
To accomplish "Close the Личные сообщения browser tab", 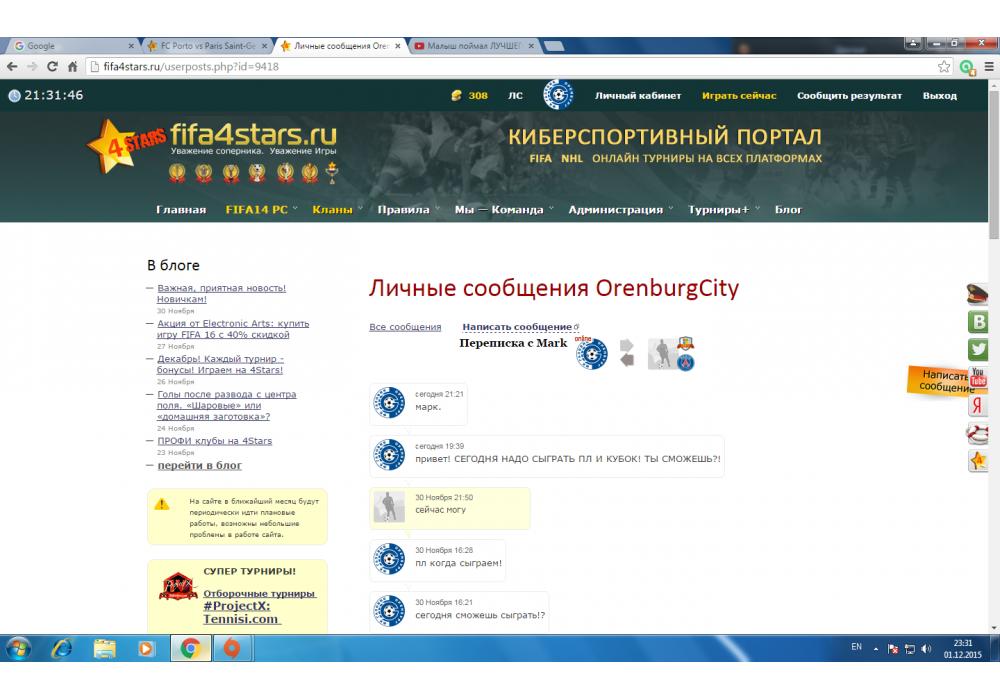I will tap(397, 46).
